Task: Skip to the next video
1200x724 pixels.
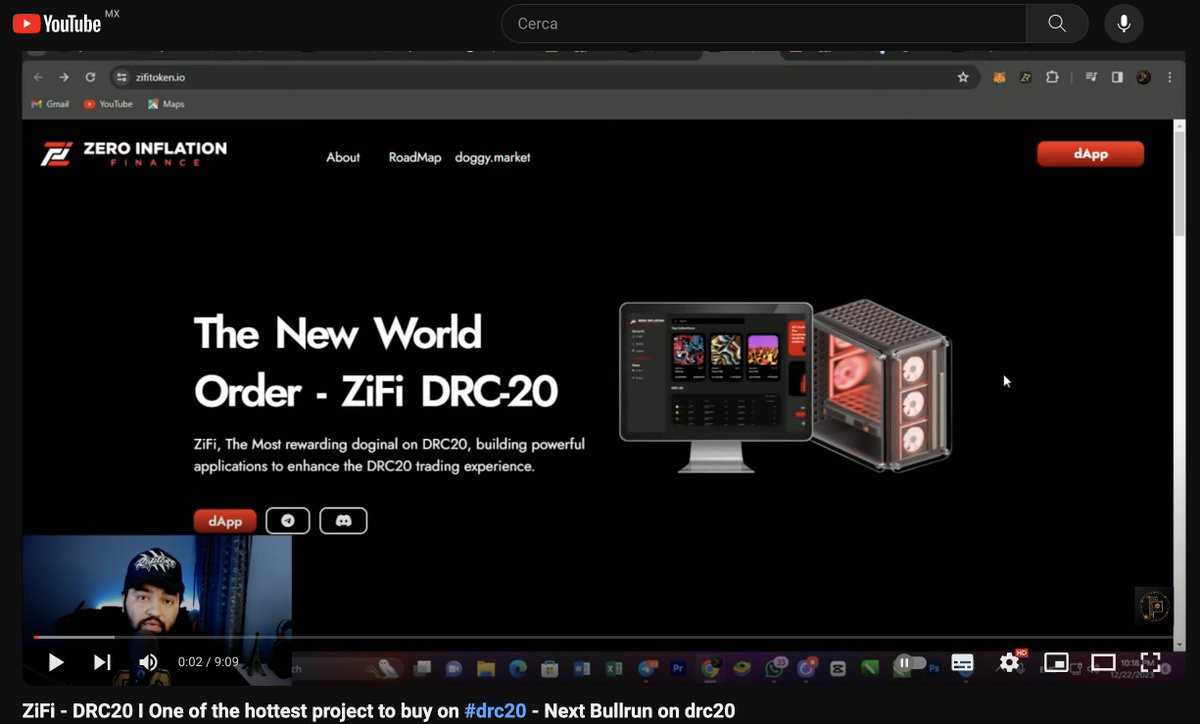Action: (x=102, y=662)
